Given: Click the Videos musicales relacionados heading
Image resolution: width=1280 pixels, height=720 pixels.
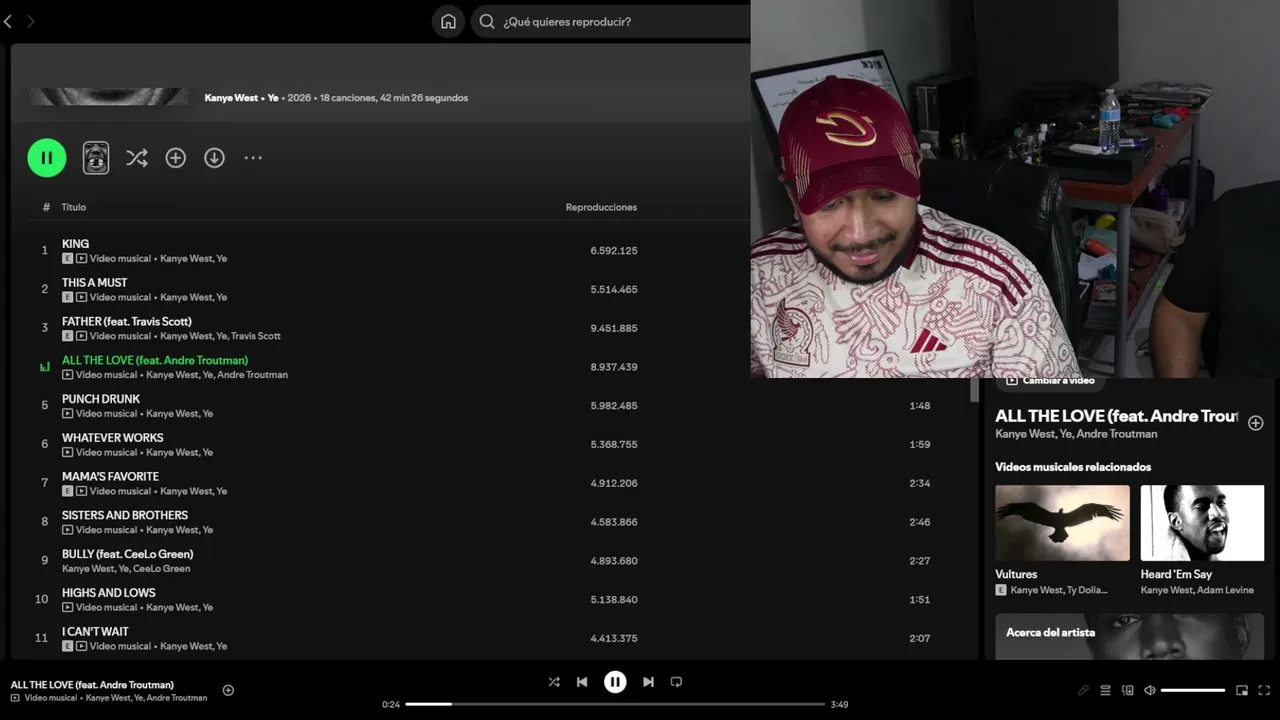Looking at the screenshot, I should coord(1073,467).
